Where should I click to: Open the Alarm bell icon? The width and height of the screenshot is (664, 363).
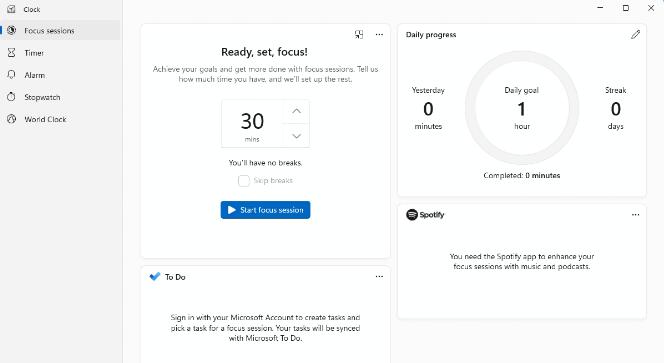click(x=11, y=75)
